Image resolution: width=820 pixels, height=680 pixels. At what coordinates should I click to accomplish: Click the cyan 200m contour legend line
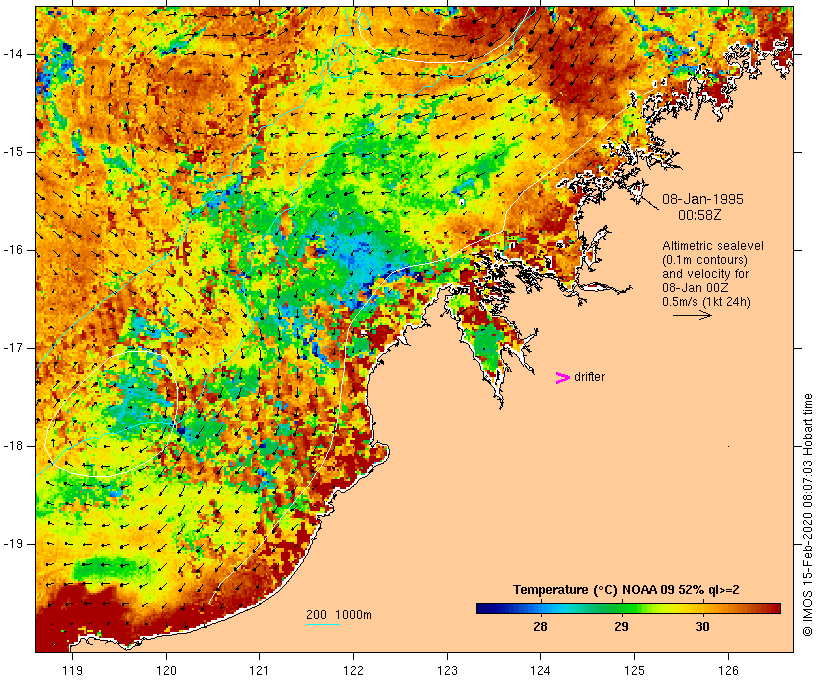[323, 624]
